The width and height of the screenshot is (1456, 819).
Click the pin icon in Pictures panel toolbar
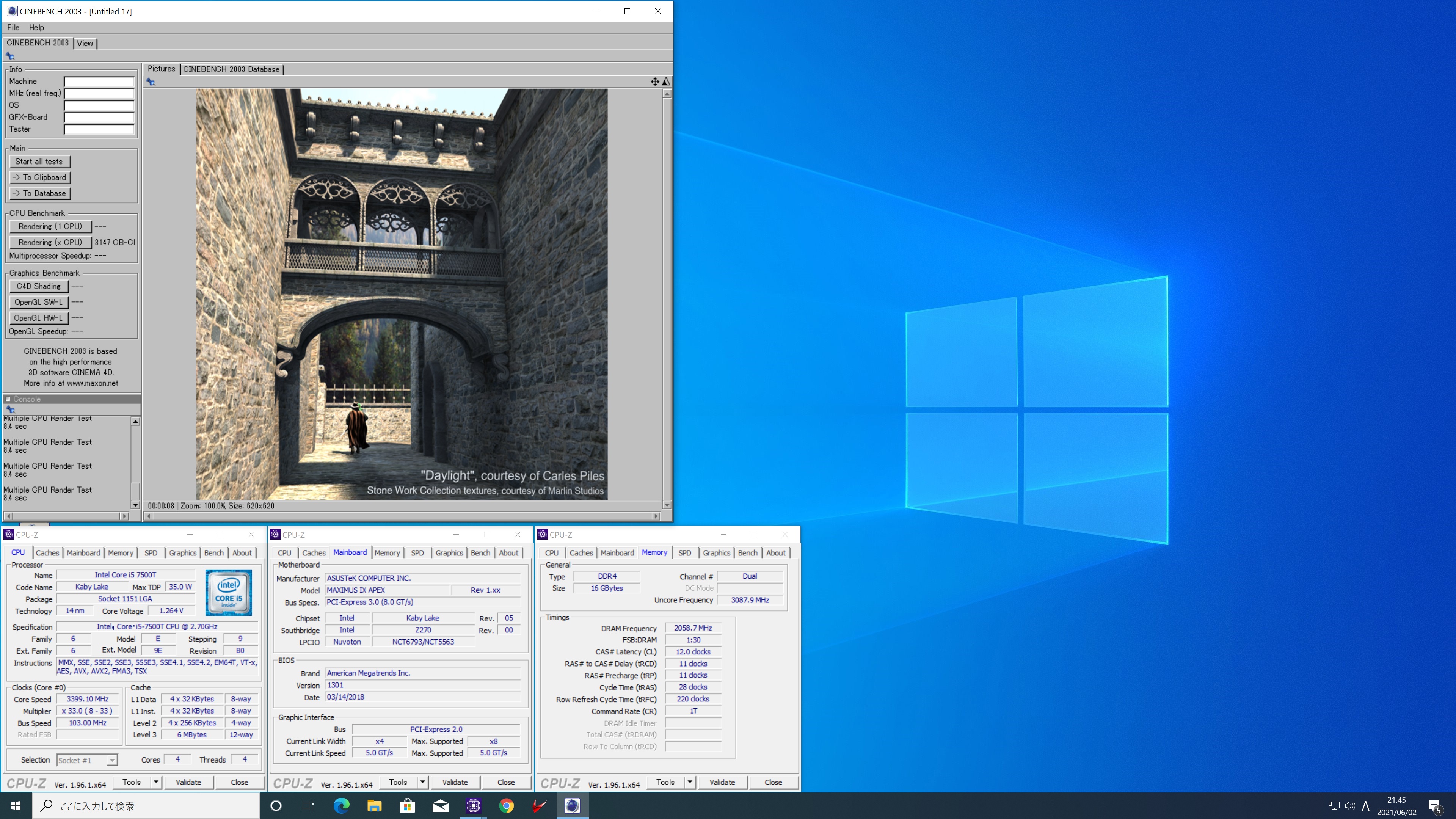pos(151,82)
